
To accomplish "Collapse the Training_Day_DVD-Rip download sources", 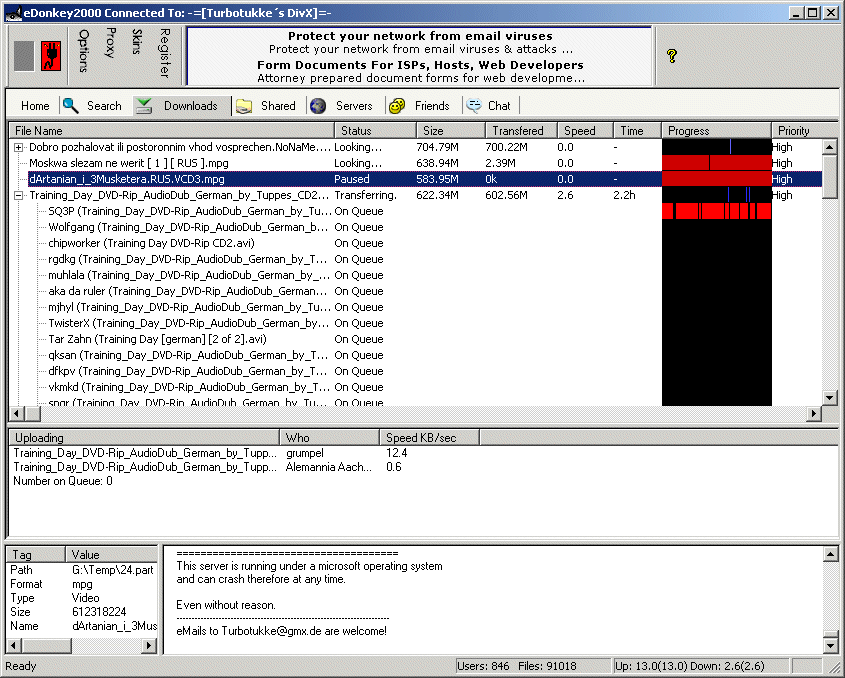I will click(x=18, y=195).
